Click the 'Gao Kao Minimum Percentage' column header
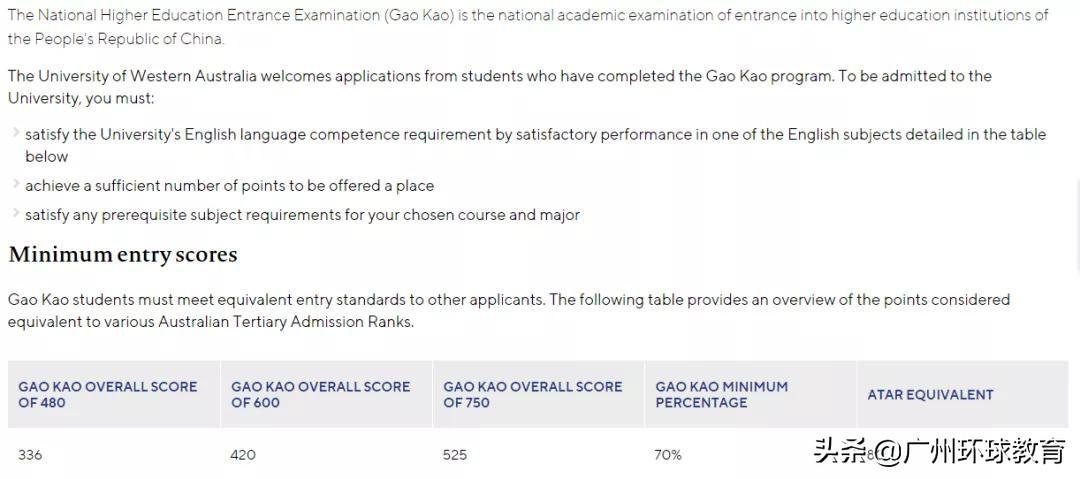The height and width of the screenshot is (479, 1080). click(722, 394)
